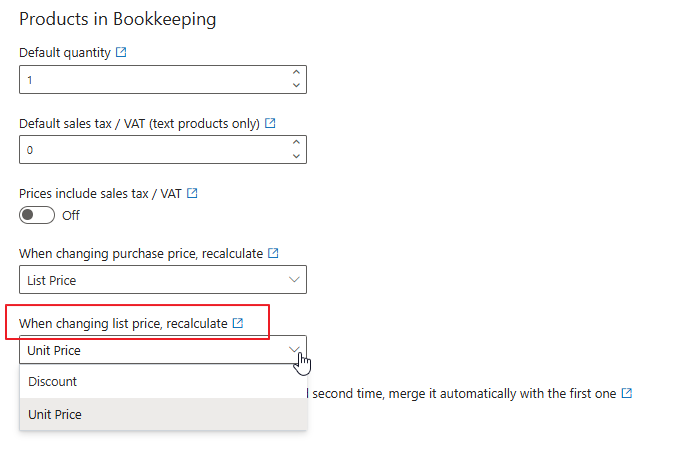Toggle Prices include sales tax / VAT switch
This screenshot has width=688, height=451.
[37, 215]
